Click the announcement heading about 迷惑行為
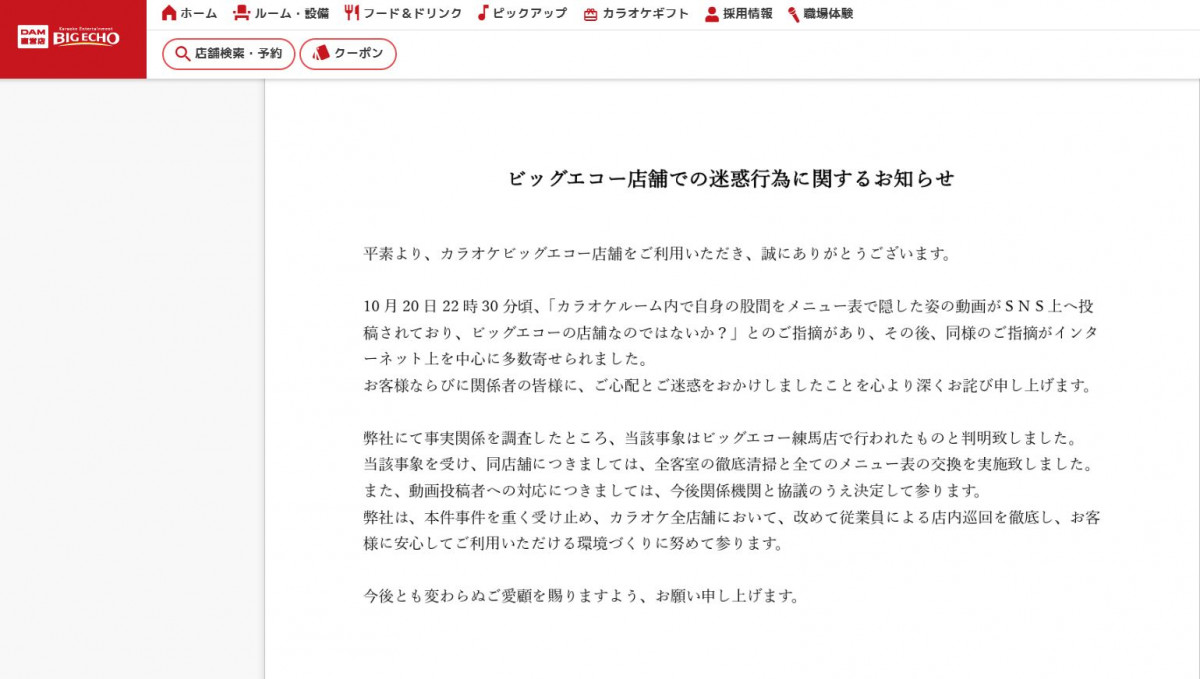This screenshot has width=1200, height=679. pos(732,178)
